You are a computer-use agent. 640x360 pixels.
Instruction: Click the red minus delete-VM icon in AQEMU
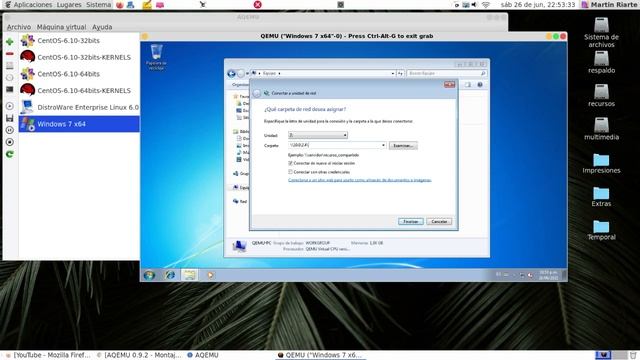10,54
